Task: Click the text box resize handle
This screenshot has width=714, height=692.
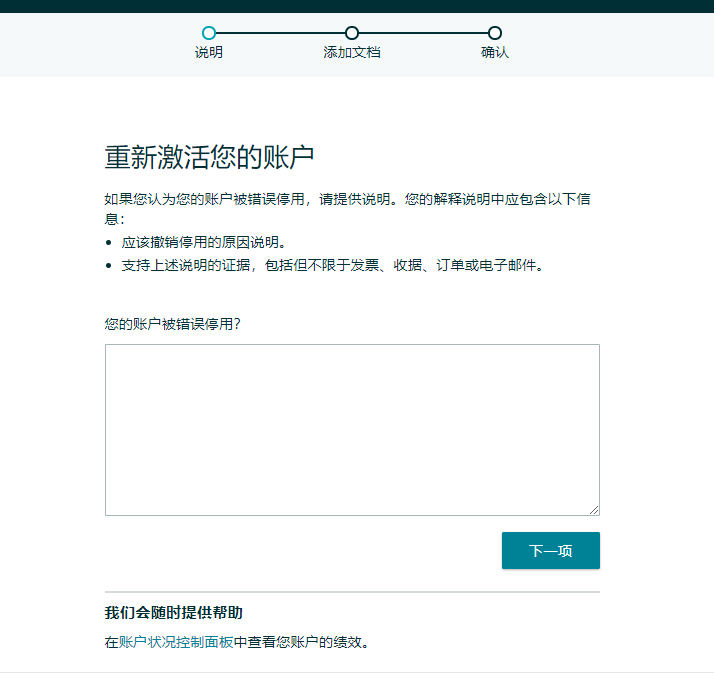Action: click(594, 510)
